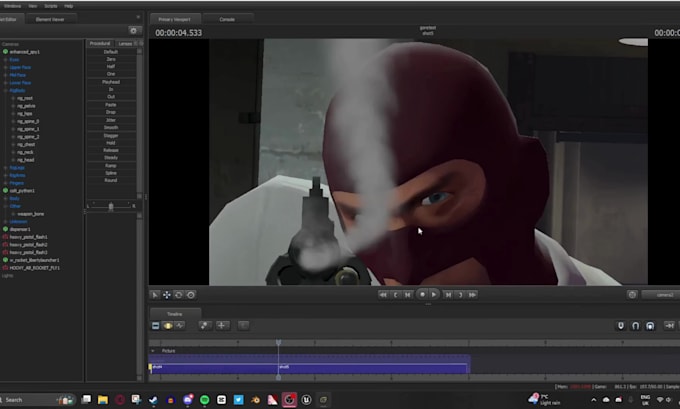The image size is (680, 409).
Task: Step forward one frame
Action: pos(448,295)
